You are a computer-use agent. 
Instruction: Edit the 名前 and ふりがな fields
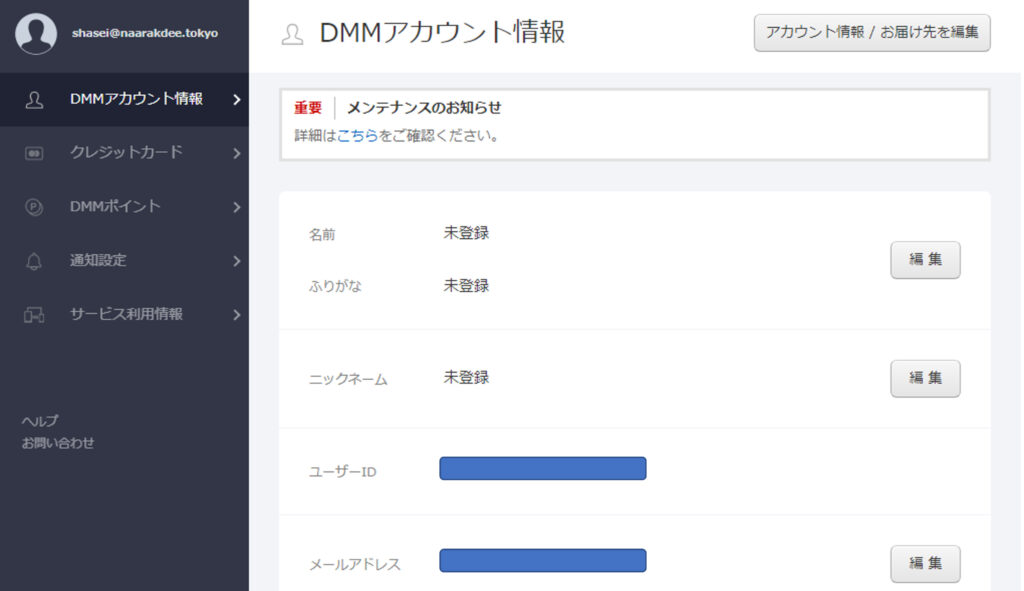click(x=925, y=260)
